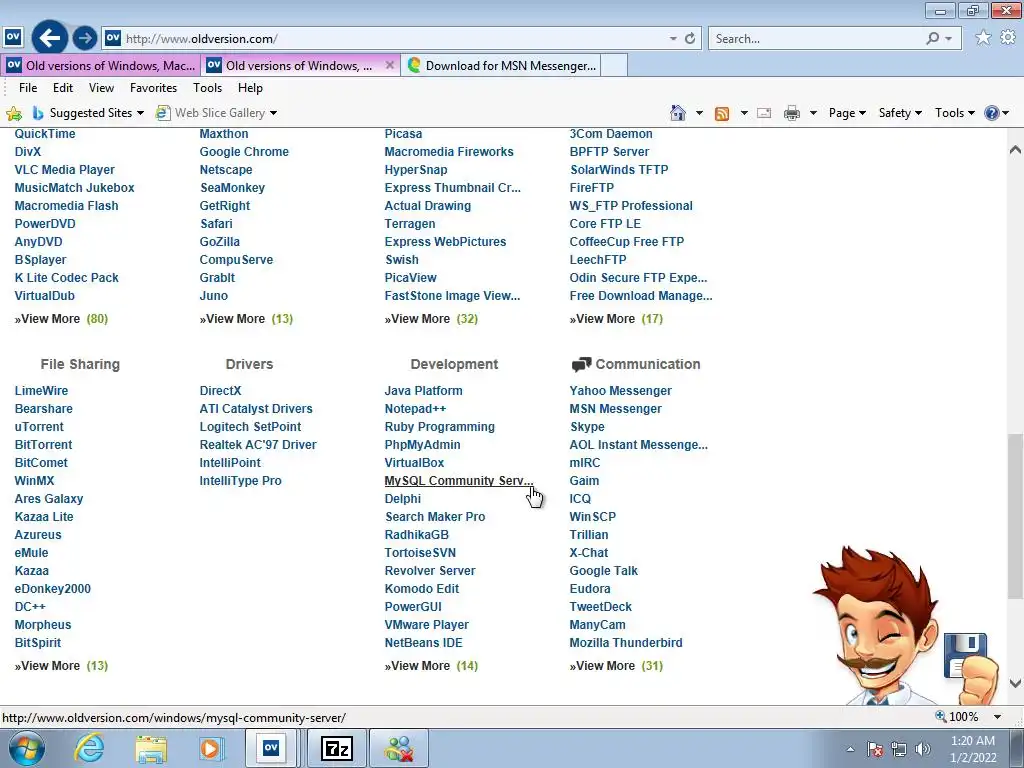Open the View menu
The image size is (1024, 768).
tap(101, 88)
